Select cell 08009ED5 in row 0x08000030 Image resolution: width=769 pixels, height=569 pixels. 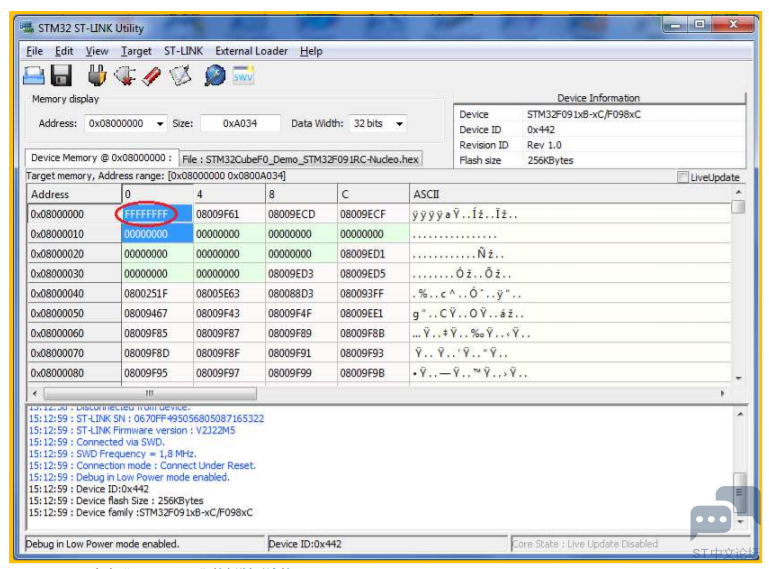coord(373,274)
